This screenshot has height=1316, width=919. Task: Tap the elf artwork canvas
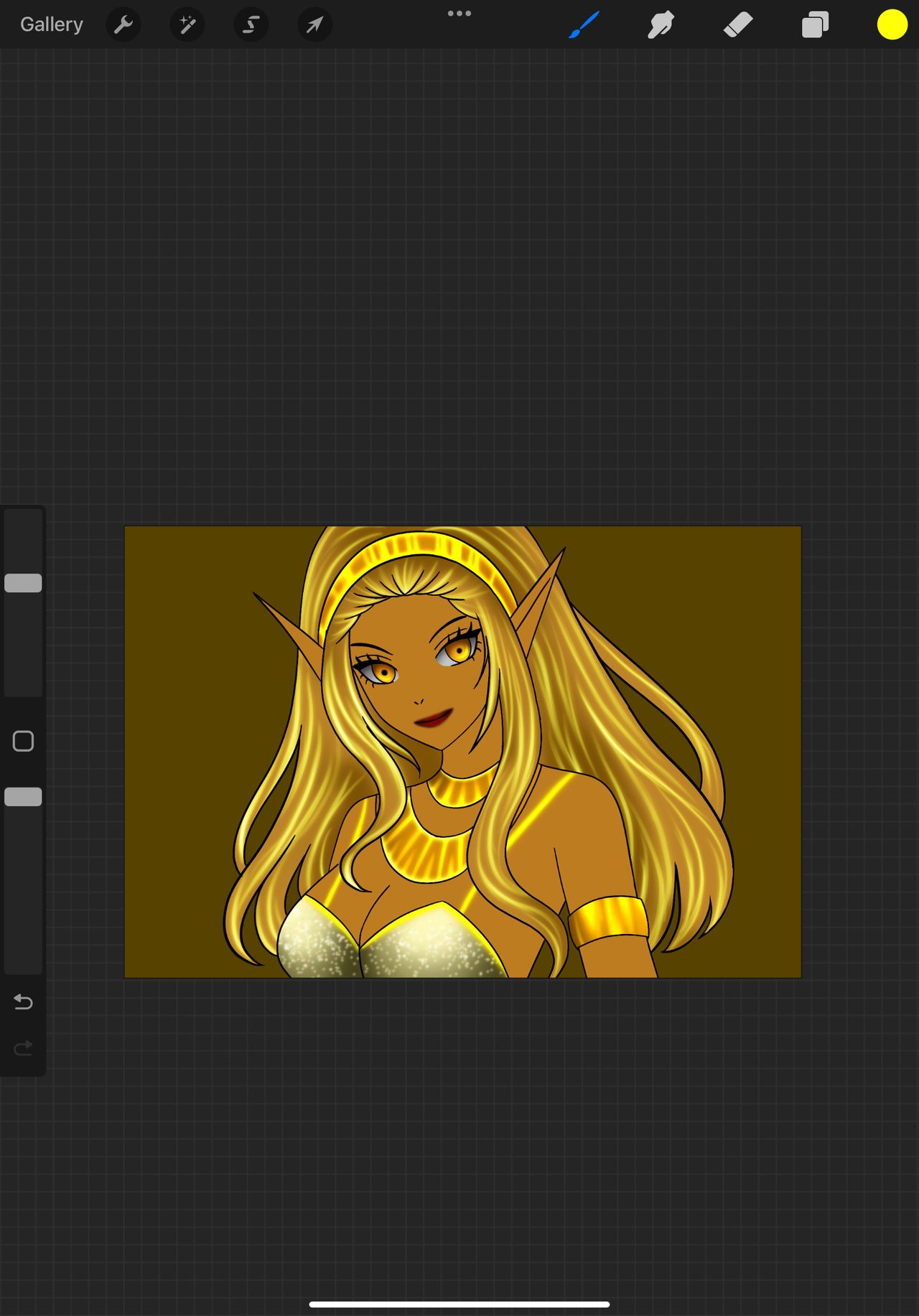coord(462,752)
